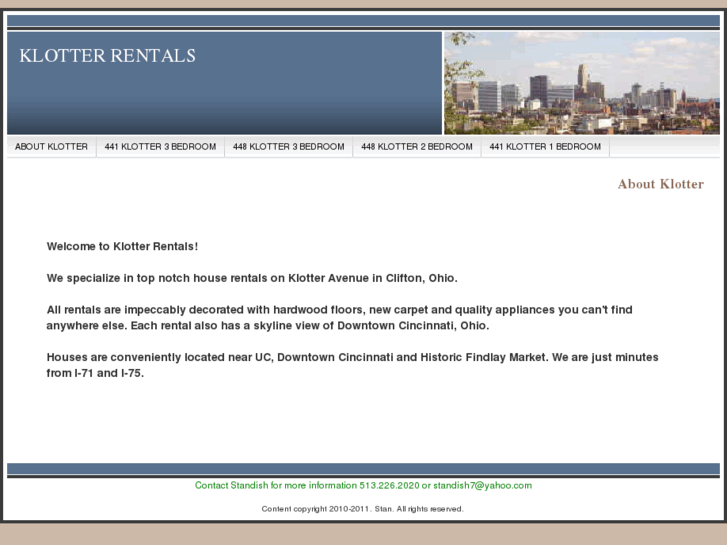
Task: Select 448 Klotter 2 Bedroom in navigation
Action: point(417,147)
